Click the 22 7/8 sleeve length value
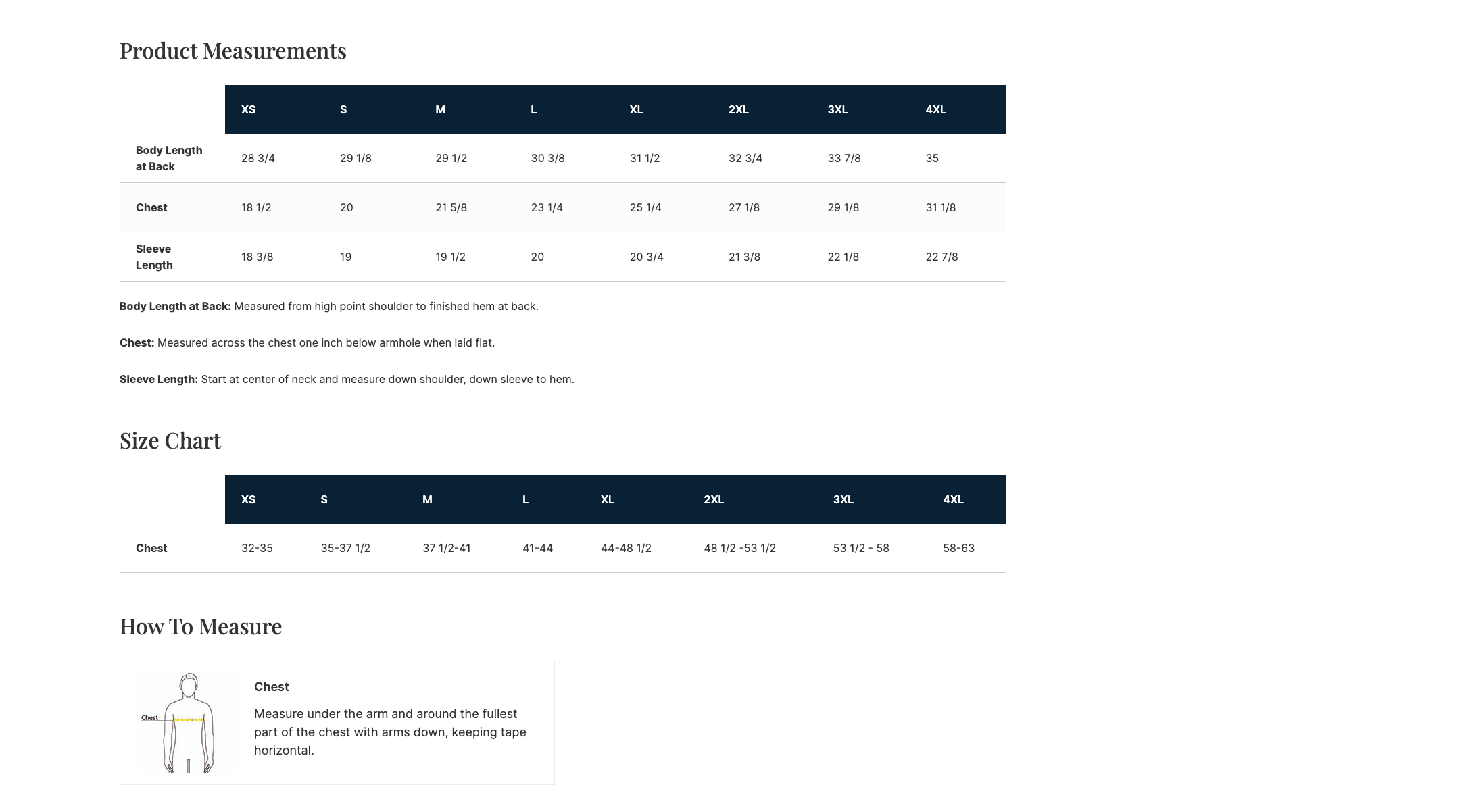Image resolution: width=1468 pixels, height=812 pixels. (x=941, y=257)
